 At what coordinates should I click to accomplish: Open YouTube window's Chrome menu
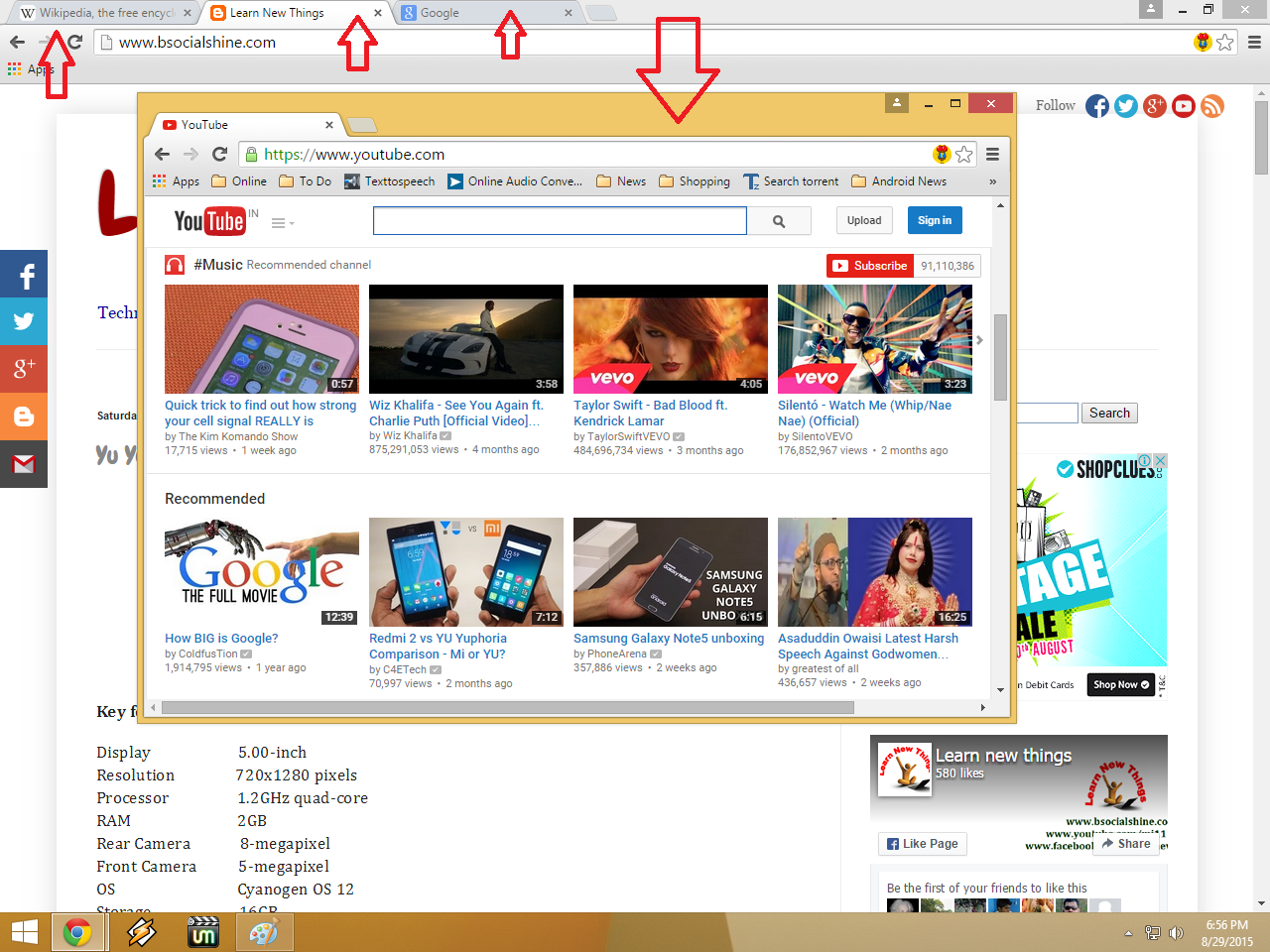[x=992, y=154]
